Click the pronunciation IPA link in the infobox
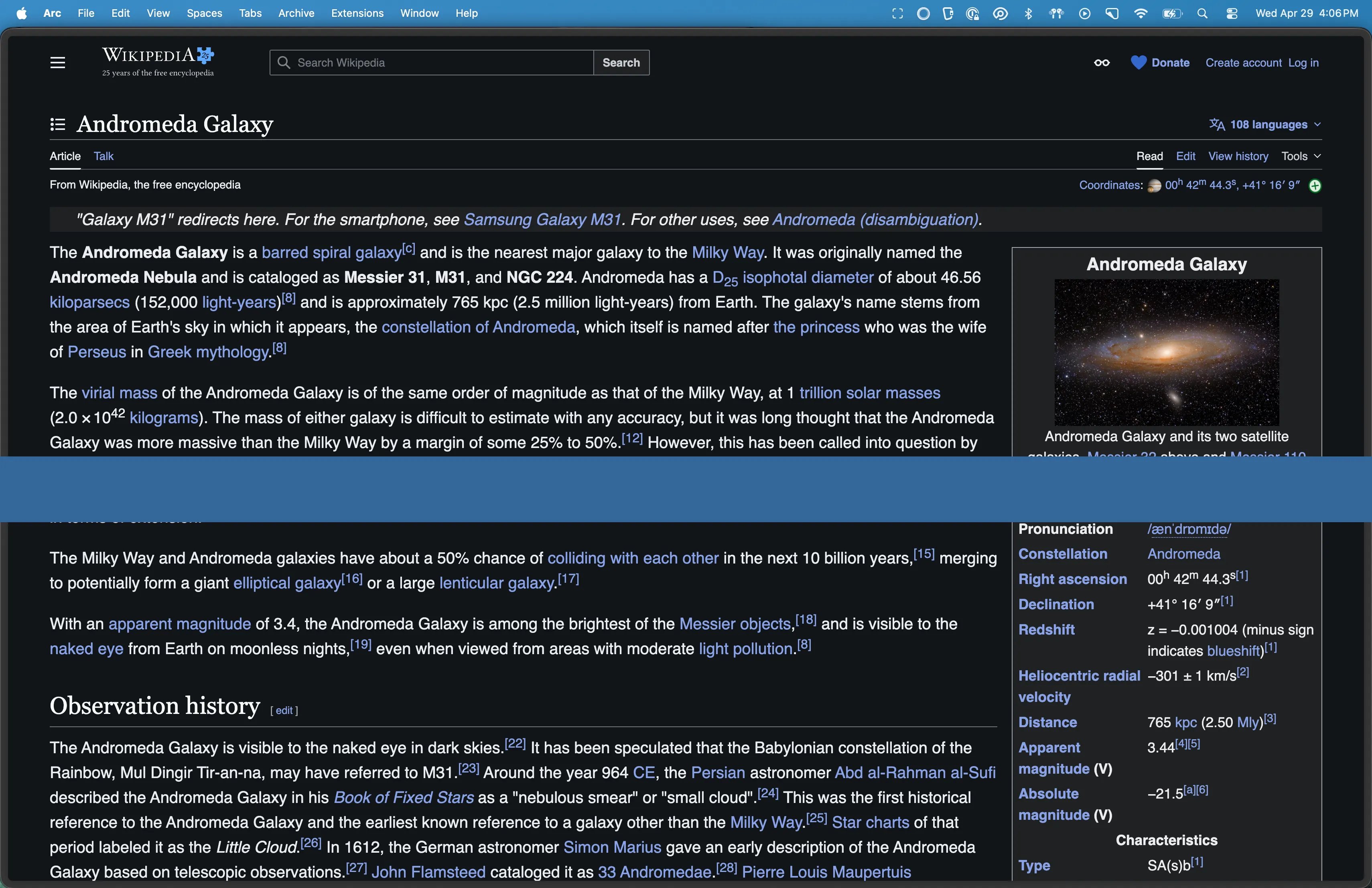 [1189, 529]
